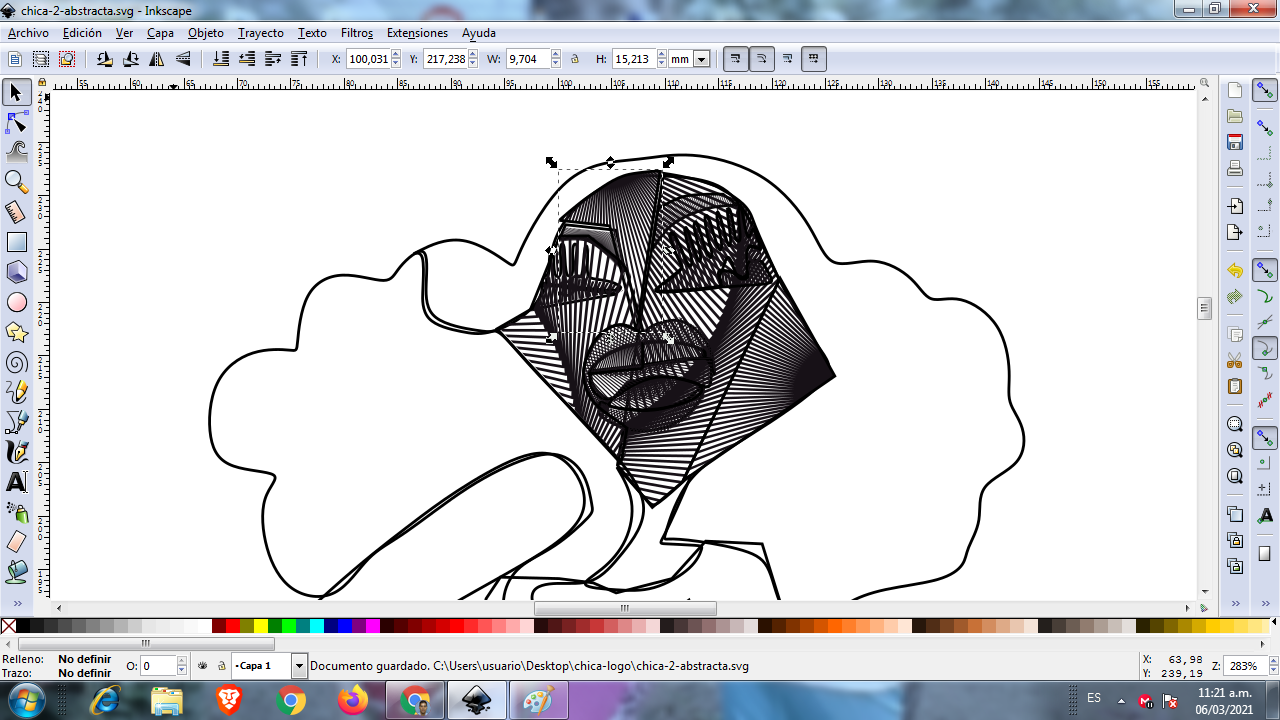Click the no-color X swatch

[x=8, y=626]
